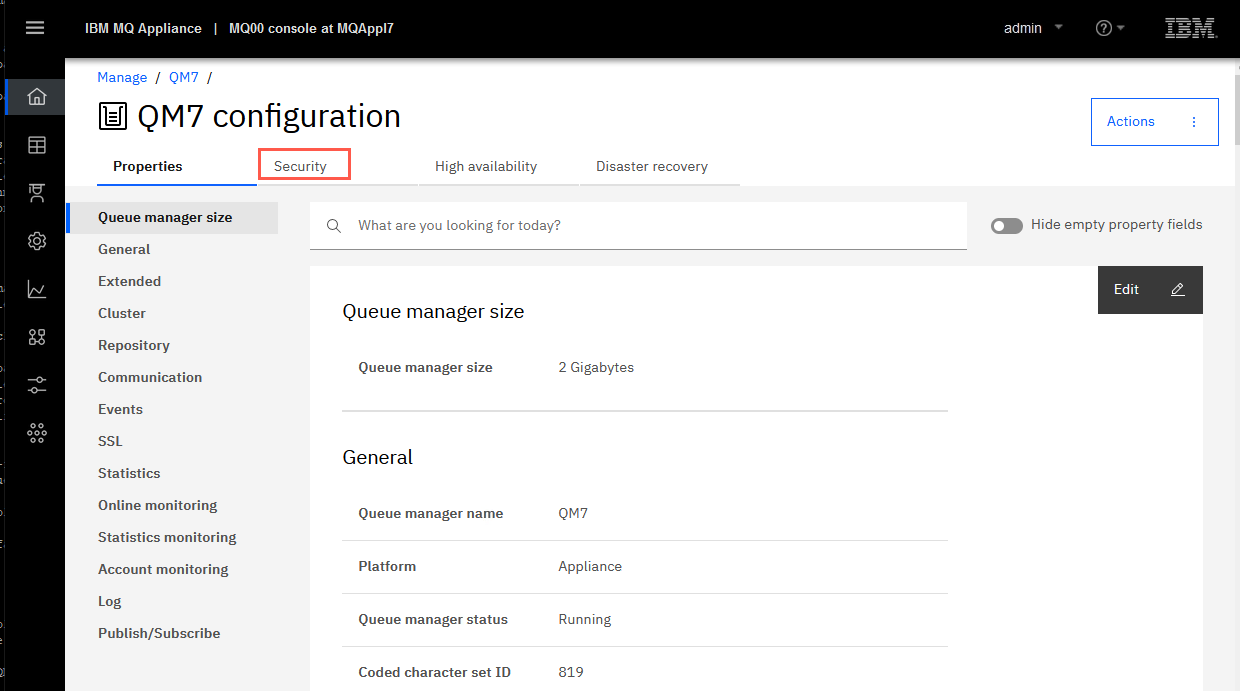Select Queue manager size in side list
Image resolution: width=1240 pixels, height=691 pixels.
pyautogui.click(x=172, y=218)
